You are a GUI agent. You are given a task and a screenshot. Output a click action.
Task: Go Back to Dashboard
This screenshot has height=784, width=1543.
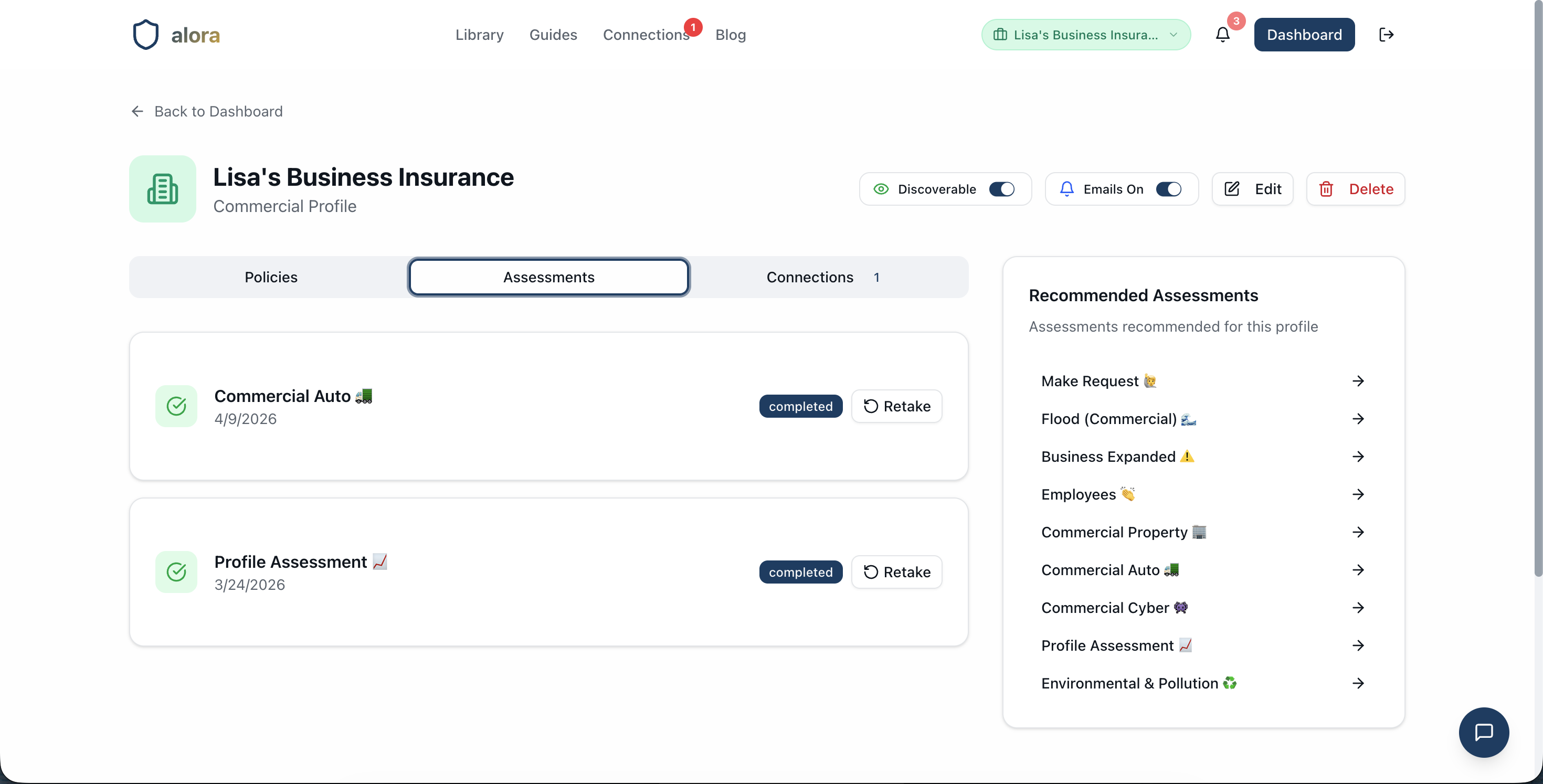click(206, 111)
